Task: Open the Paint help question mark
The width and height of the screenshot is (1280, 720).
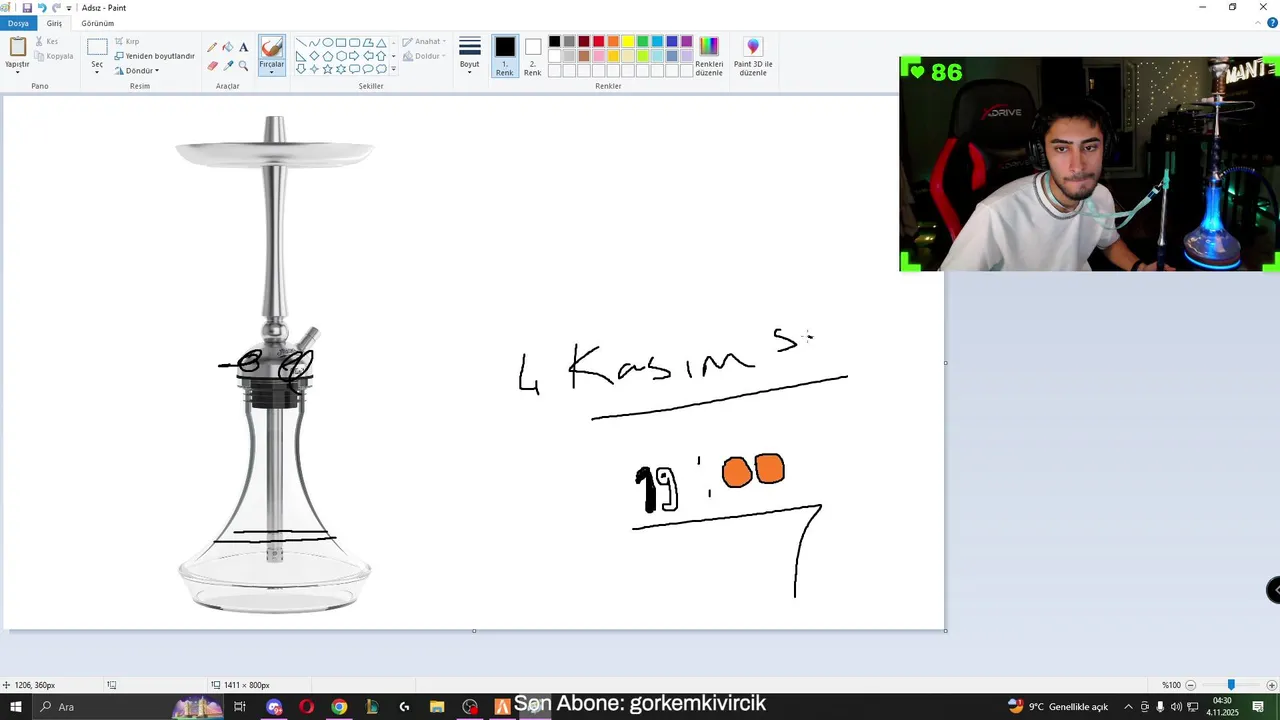Action: click(1272, 23)
